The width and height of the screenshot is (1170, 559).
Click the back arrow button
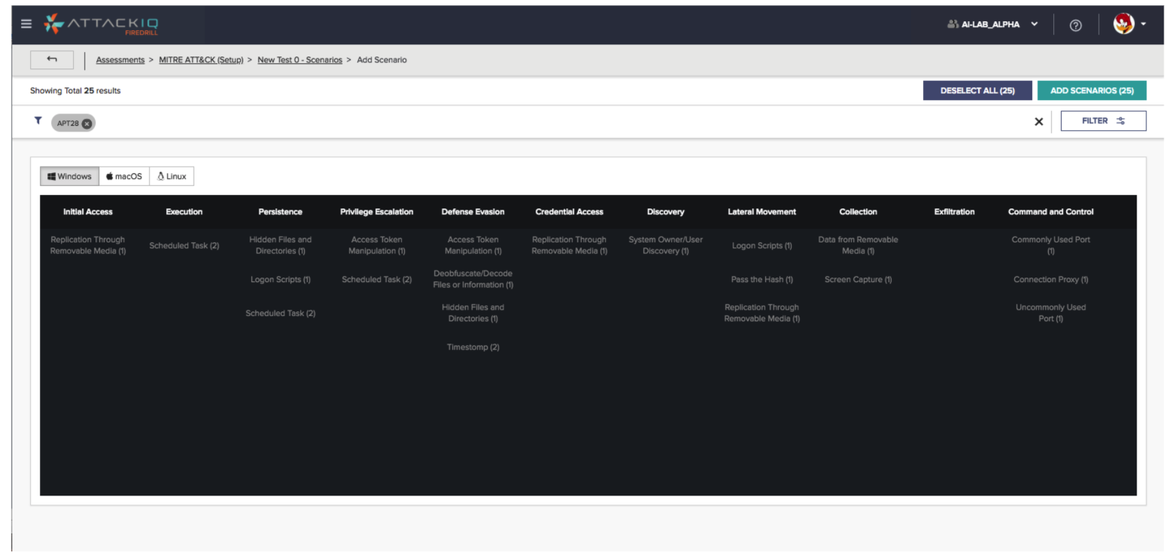(52, 60)
